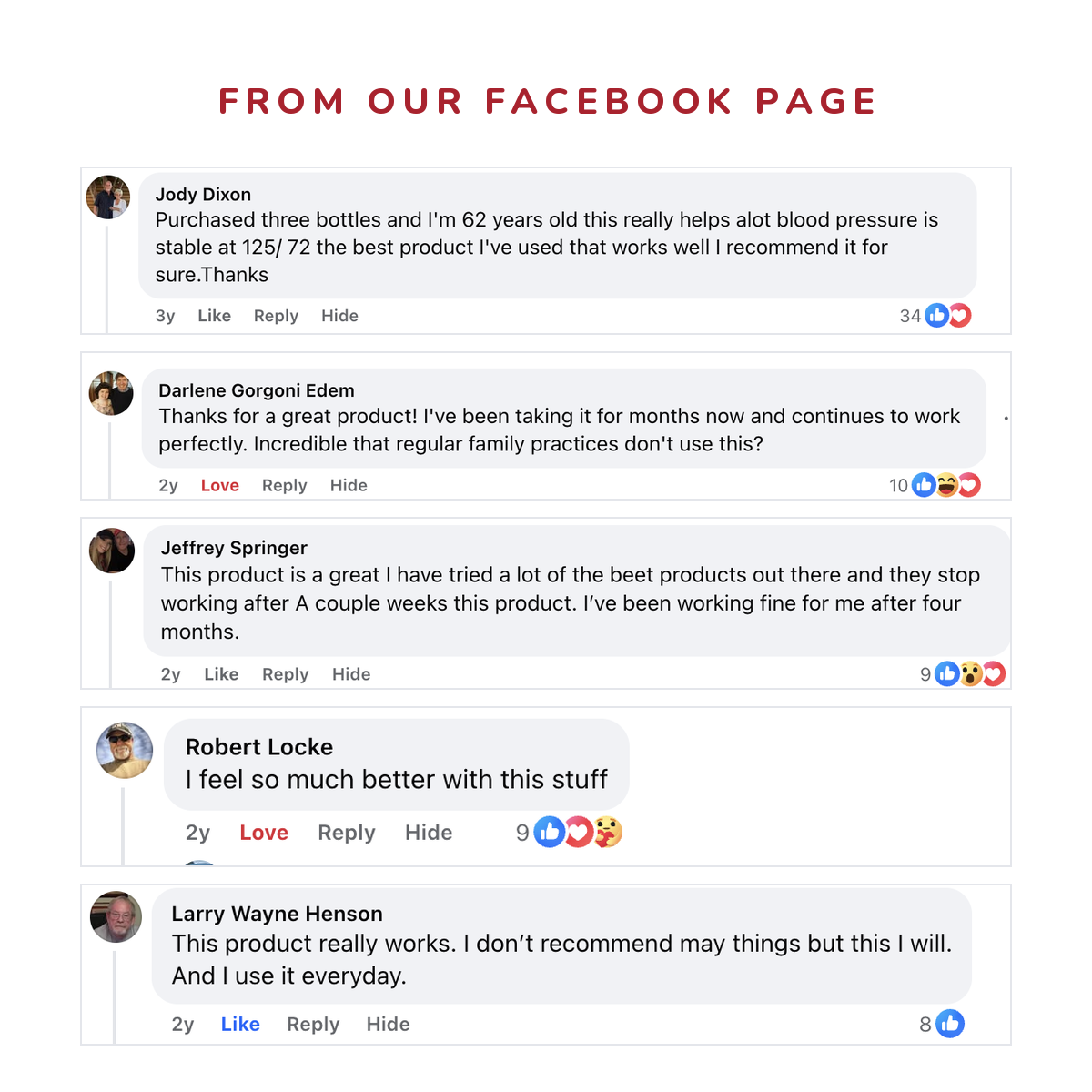Screen dimensions: 1092x1092
Task: Click the heart reaction icon on Robert Locke's comment
Action: pyautogui.click(x=579, y=832)
